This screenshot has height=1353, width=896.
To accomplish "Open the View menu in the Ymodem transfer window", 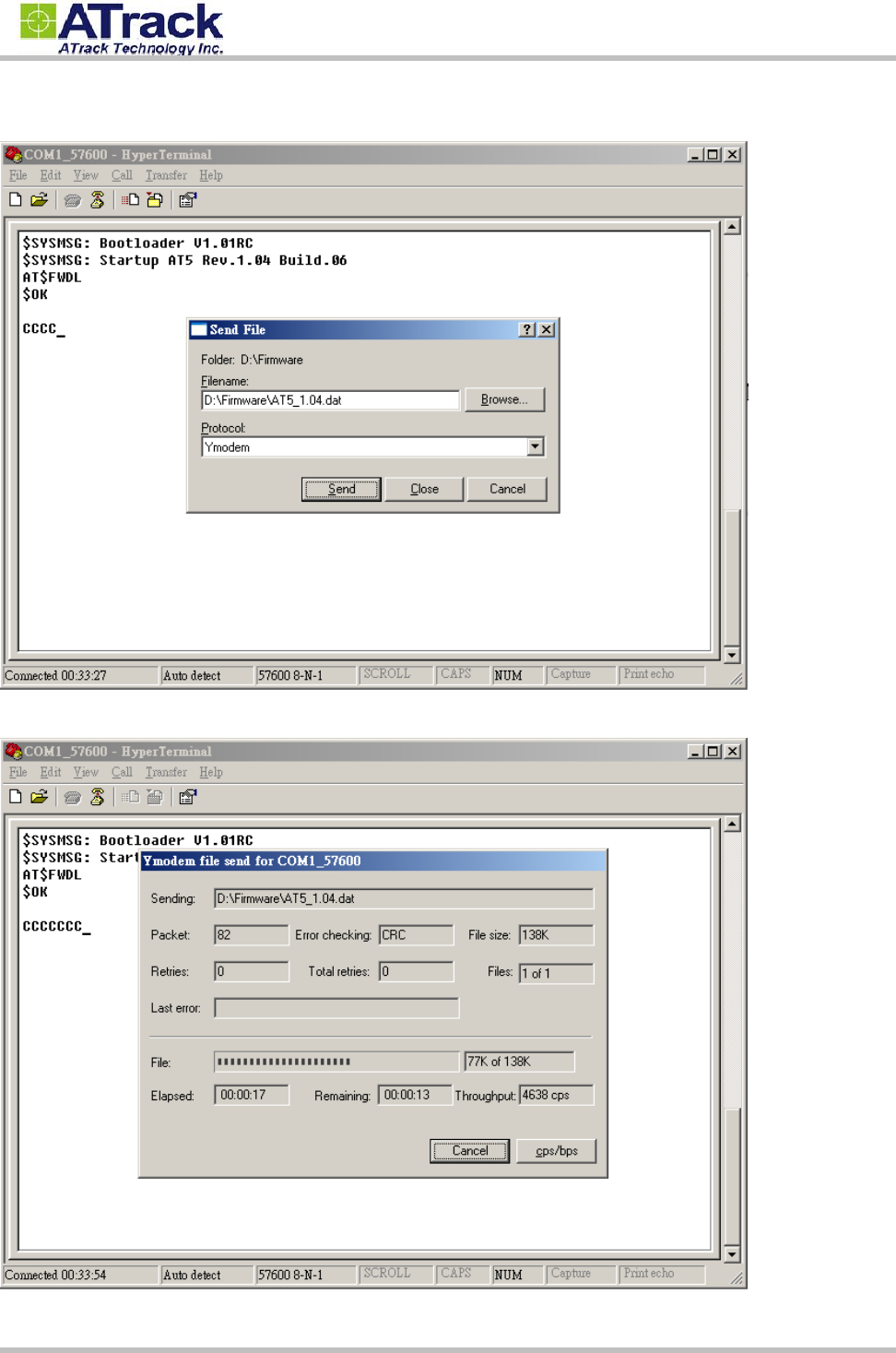I will pyautogui.click(x=86, y=772).
